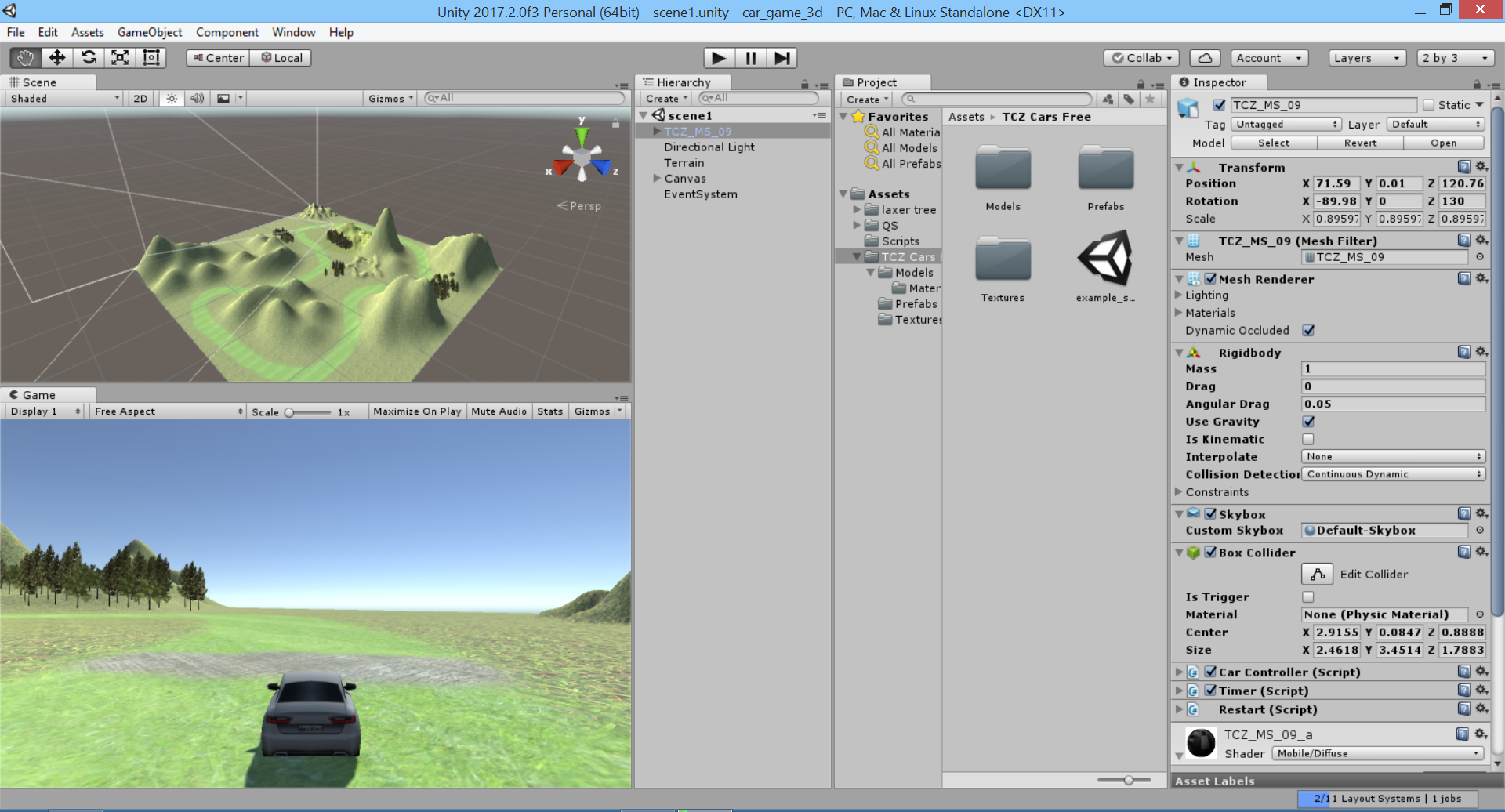Open the Component menu
The width and height of the screenshot is (1505, 812).
[x=227, y=32]
